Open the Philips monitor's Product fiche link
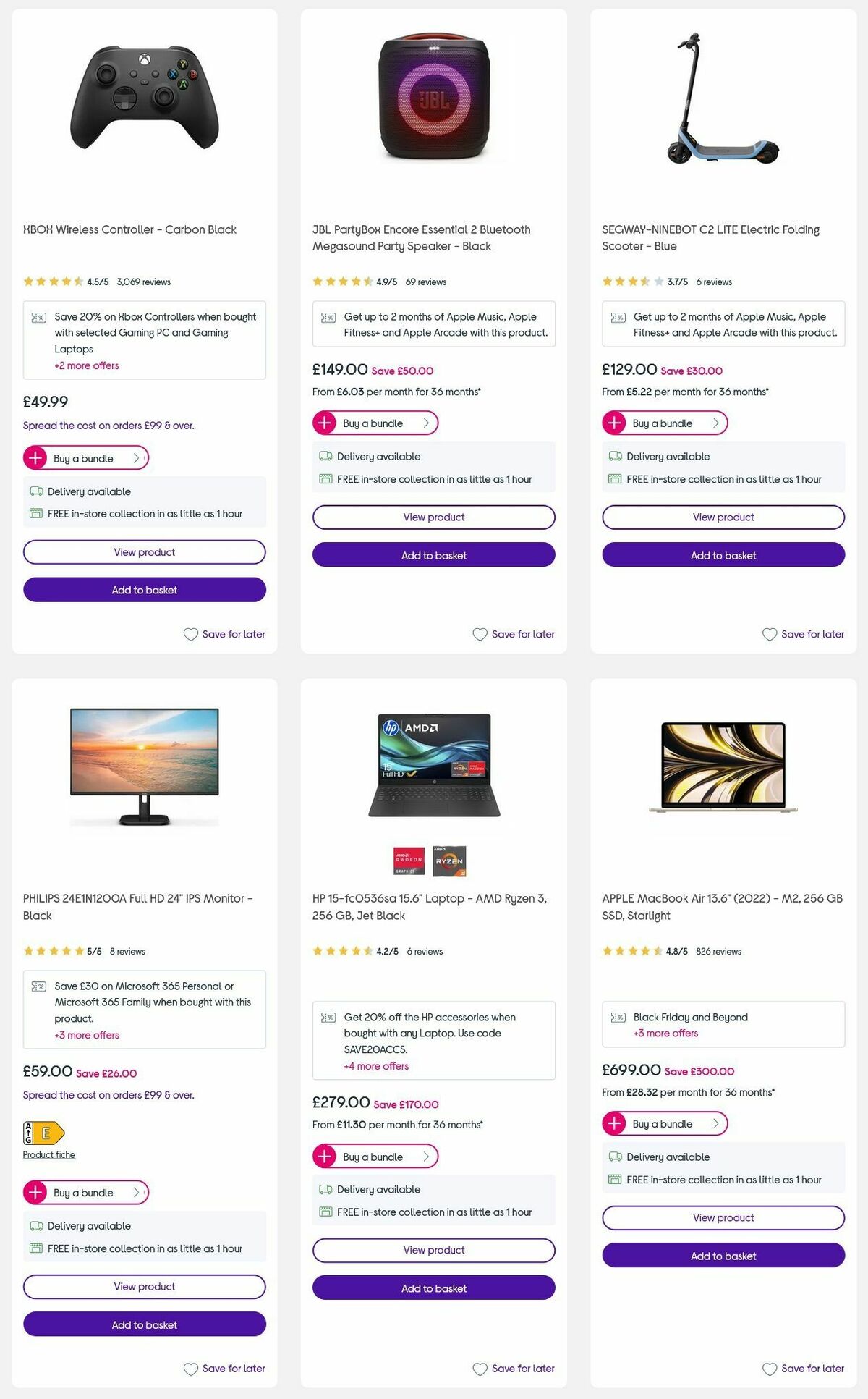Viewport: 868px width, 1399px height. click(x=48, y=1154)
